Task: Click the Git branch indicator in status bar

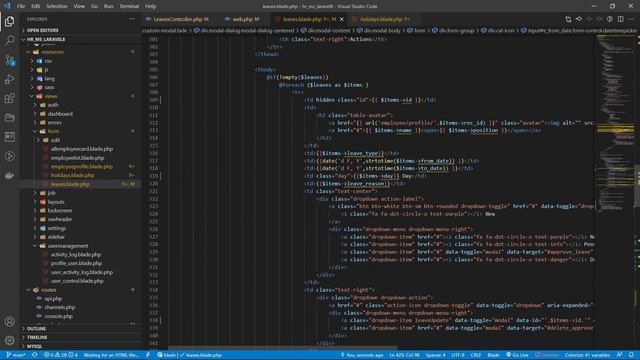Action: pos(16,355)
